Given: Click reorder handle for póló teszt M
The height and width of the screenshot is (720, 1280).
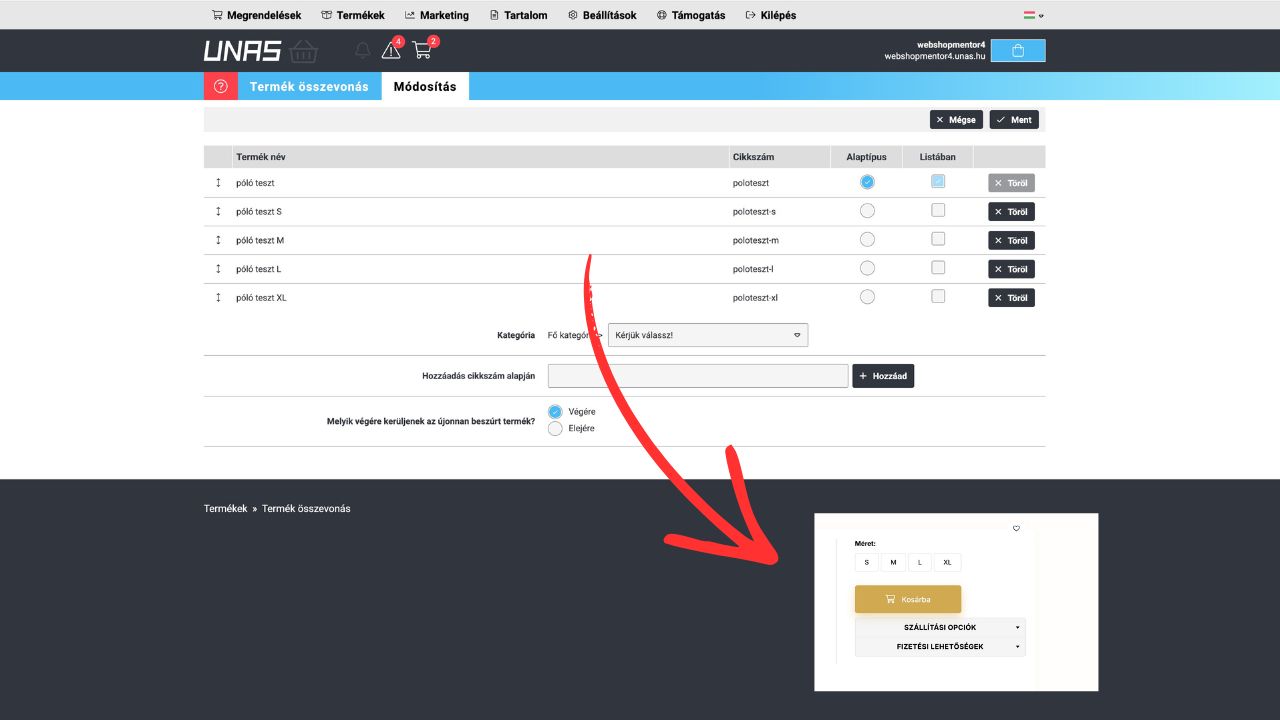Looking at the screenshot, I should coord(218,240).
